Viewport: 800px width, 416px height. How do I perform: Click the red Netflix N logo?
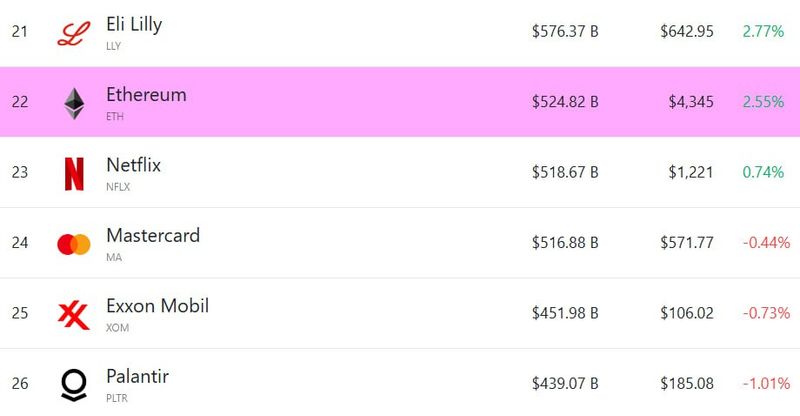pos(74,174)
